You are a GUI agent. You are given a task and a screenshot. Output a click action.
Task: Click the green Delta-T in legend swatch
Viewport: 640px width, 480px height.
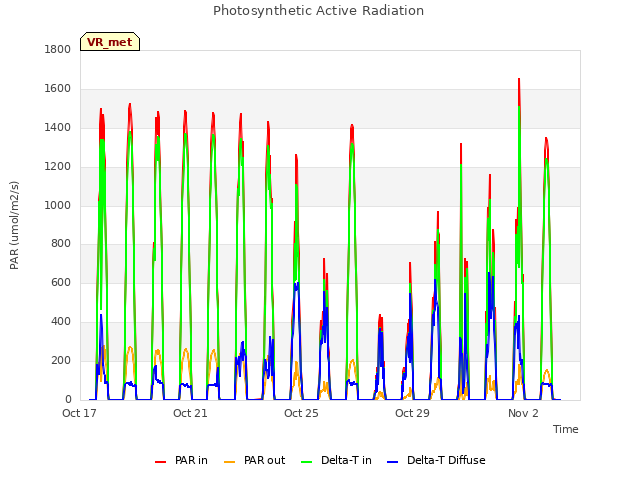pos(307,462)
